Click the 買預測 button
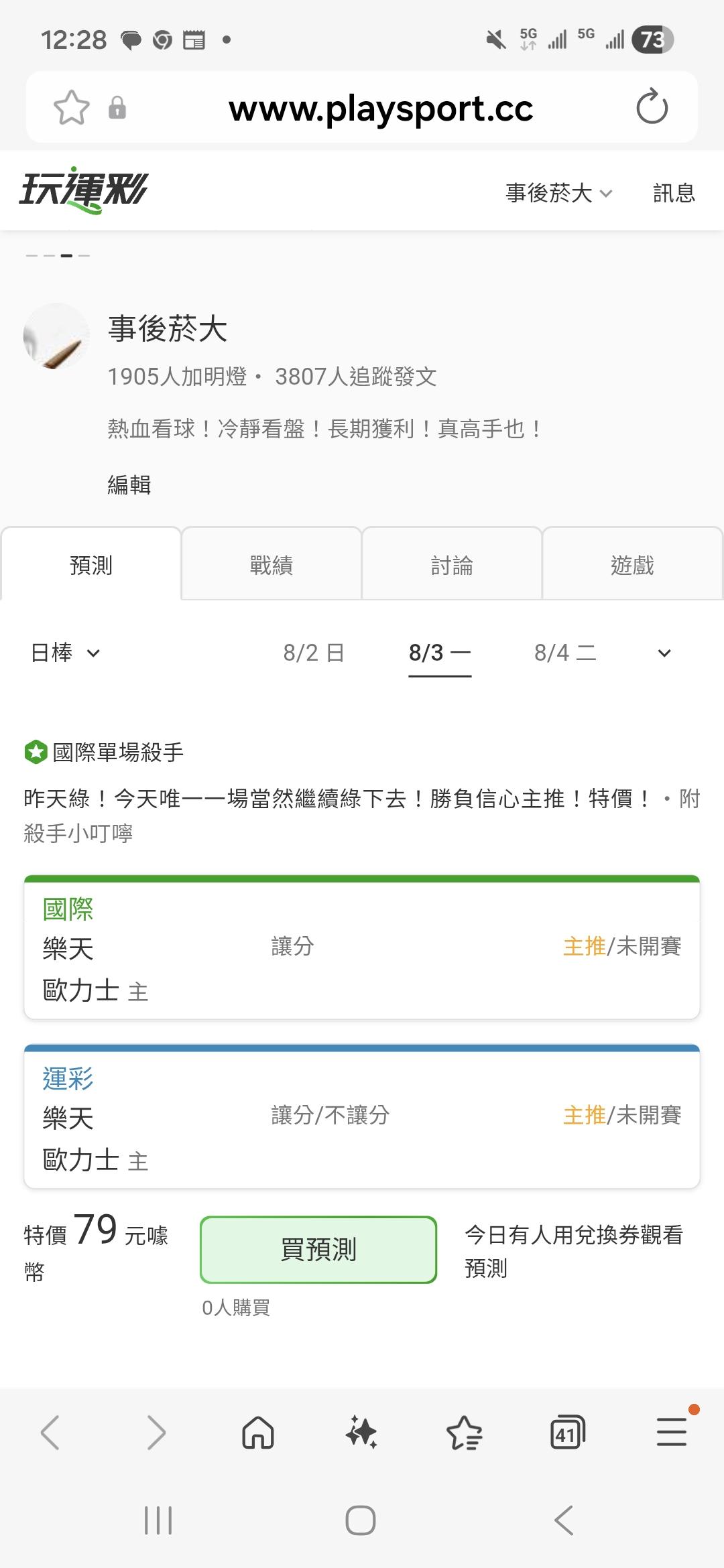This screenshot has height=1568, width=724. tap(318, 1250)
